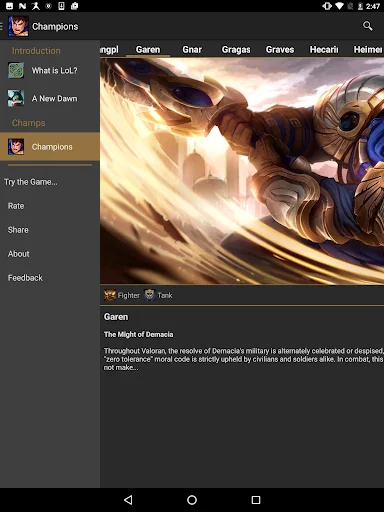Screen dimensions: 384x512
Task: Tap the Tank label text
Action: click(x=165, y=295)
